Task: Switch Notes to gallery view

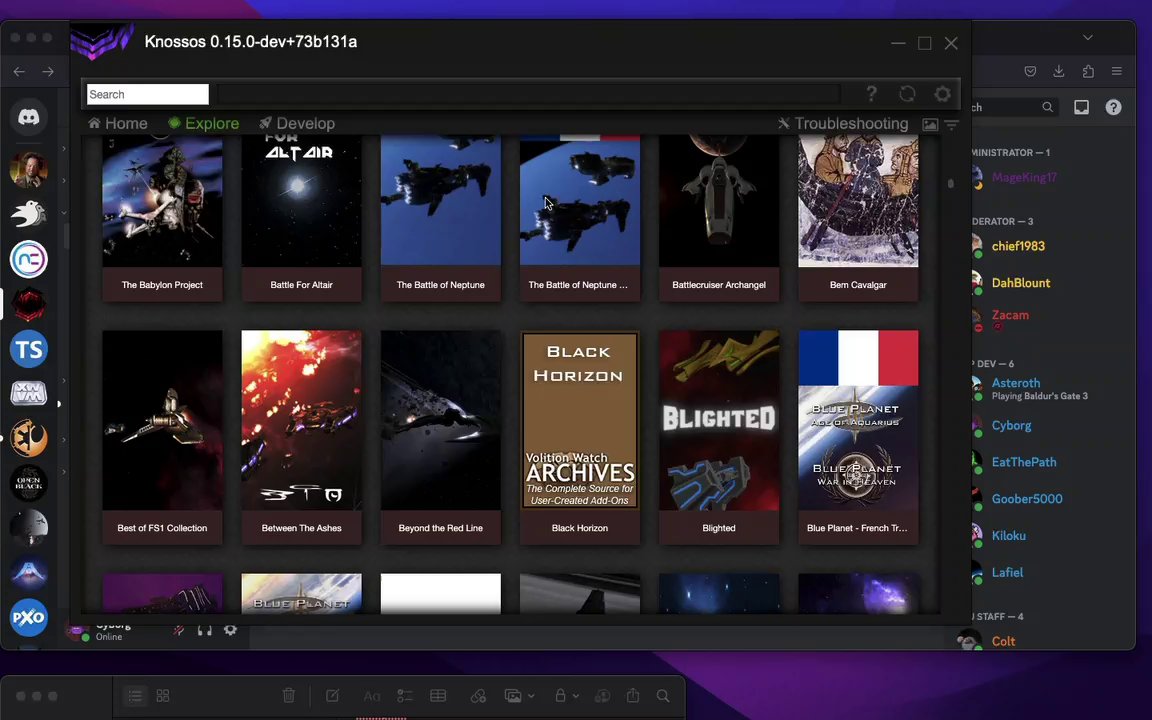Action: coord(163,696)
